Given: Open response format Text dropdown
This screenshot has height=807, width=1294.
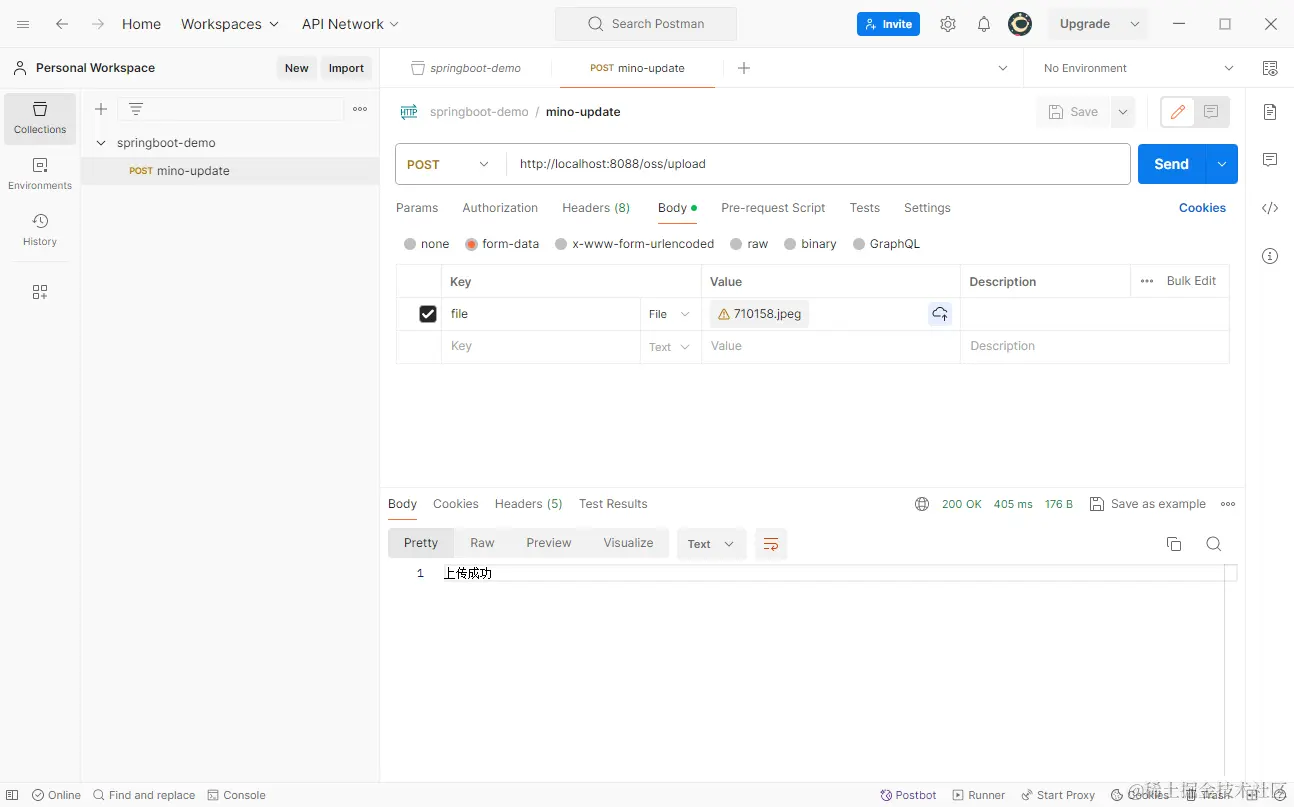Looking at the screenshot, I should tap(711, 544).
